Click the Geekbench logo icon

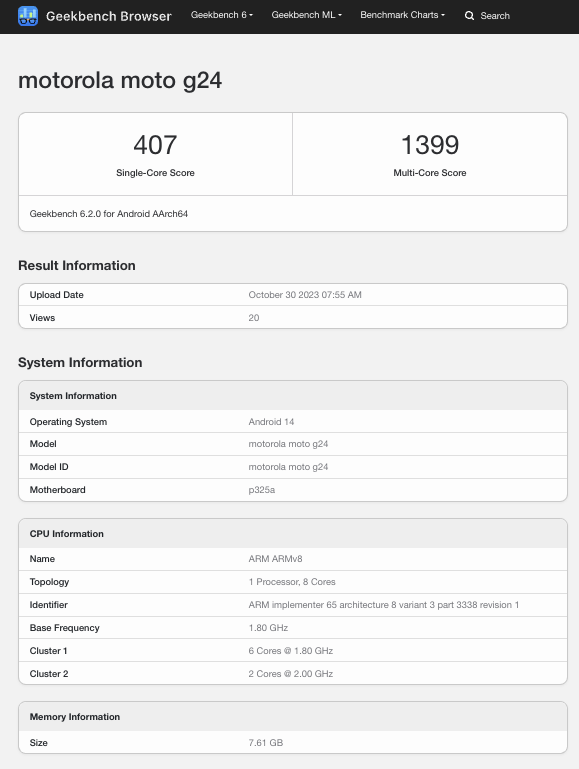pyautogui.click(x=28, y=16)
